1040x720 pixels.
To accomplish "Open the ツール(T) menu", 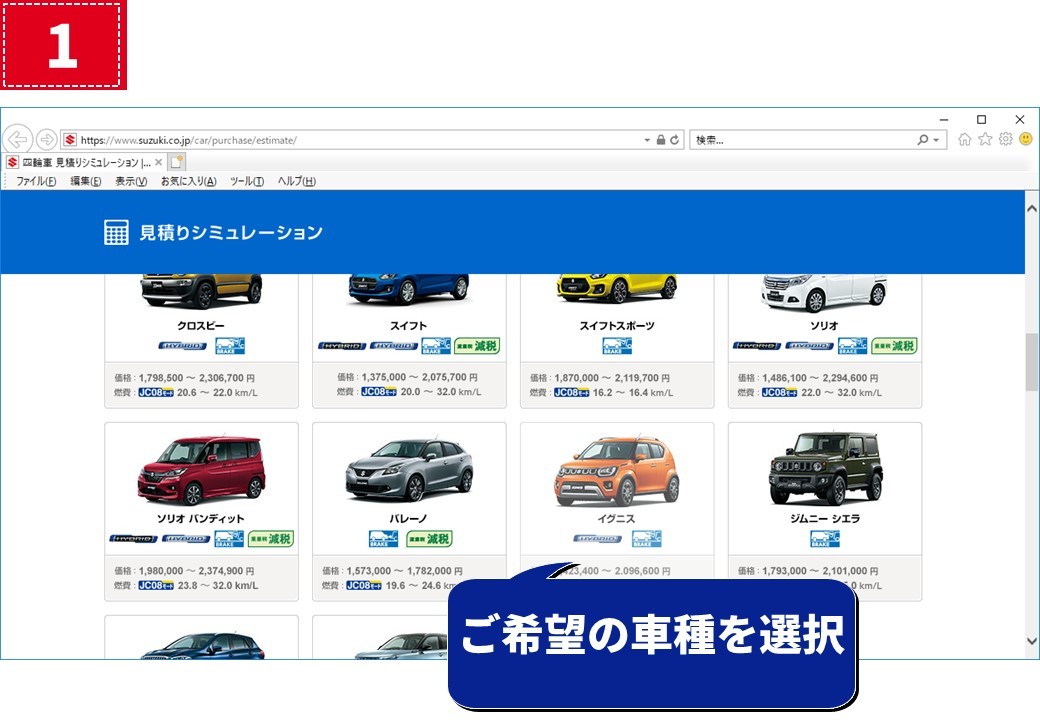I will click(247, 181).
